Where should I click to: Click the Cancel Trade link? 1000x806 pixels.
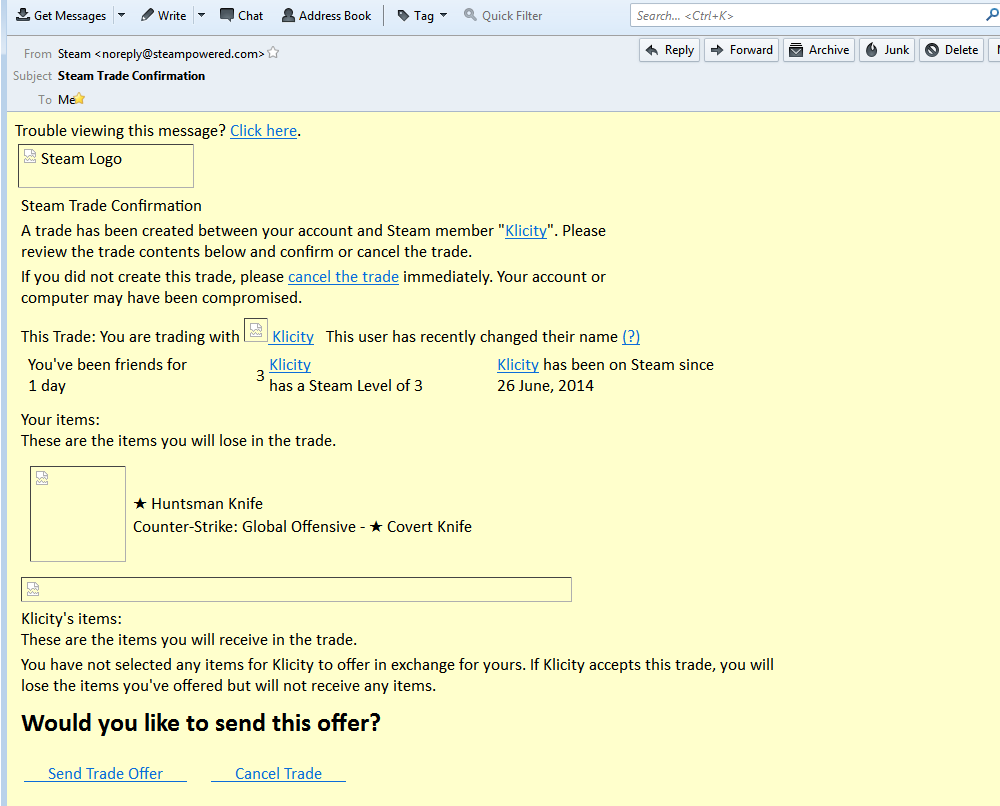coord(278,773)
